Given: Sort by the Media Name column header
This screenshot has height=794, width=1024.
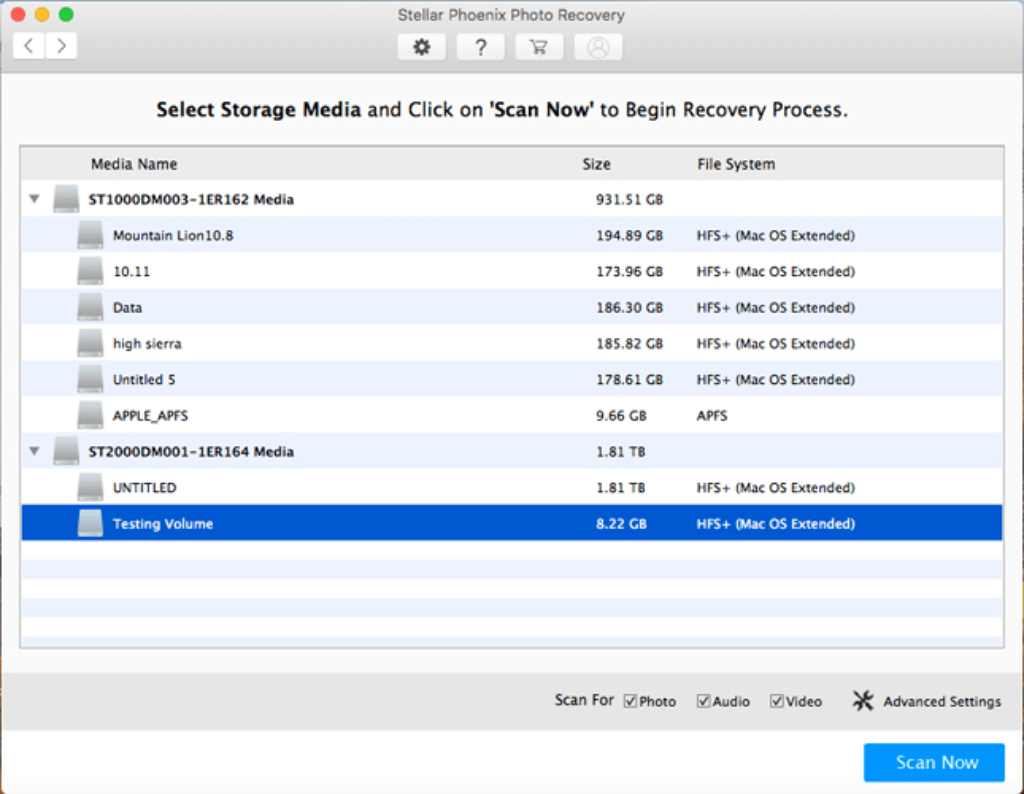Looking at the screenshot, I should tap(134, 164).
